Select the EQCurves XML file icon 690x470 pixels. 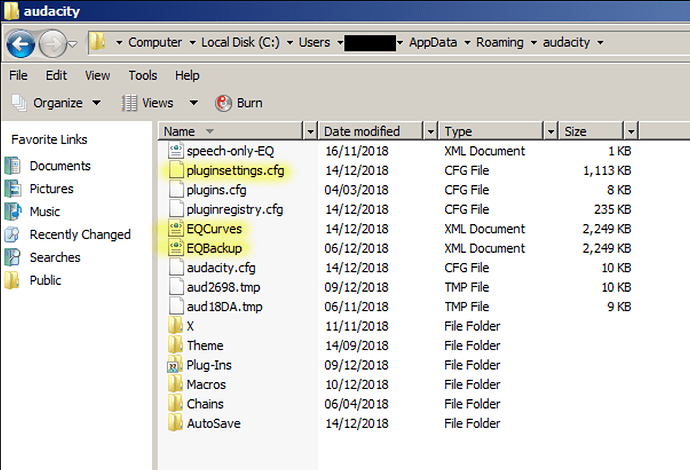click(x=176, y=228)
